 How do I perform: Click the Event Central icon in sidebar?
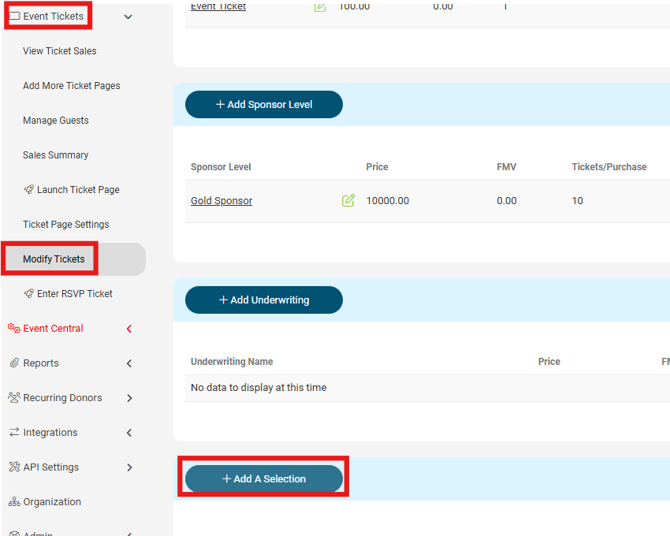tap(14, 329)
